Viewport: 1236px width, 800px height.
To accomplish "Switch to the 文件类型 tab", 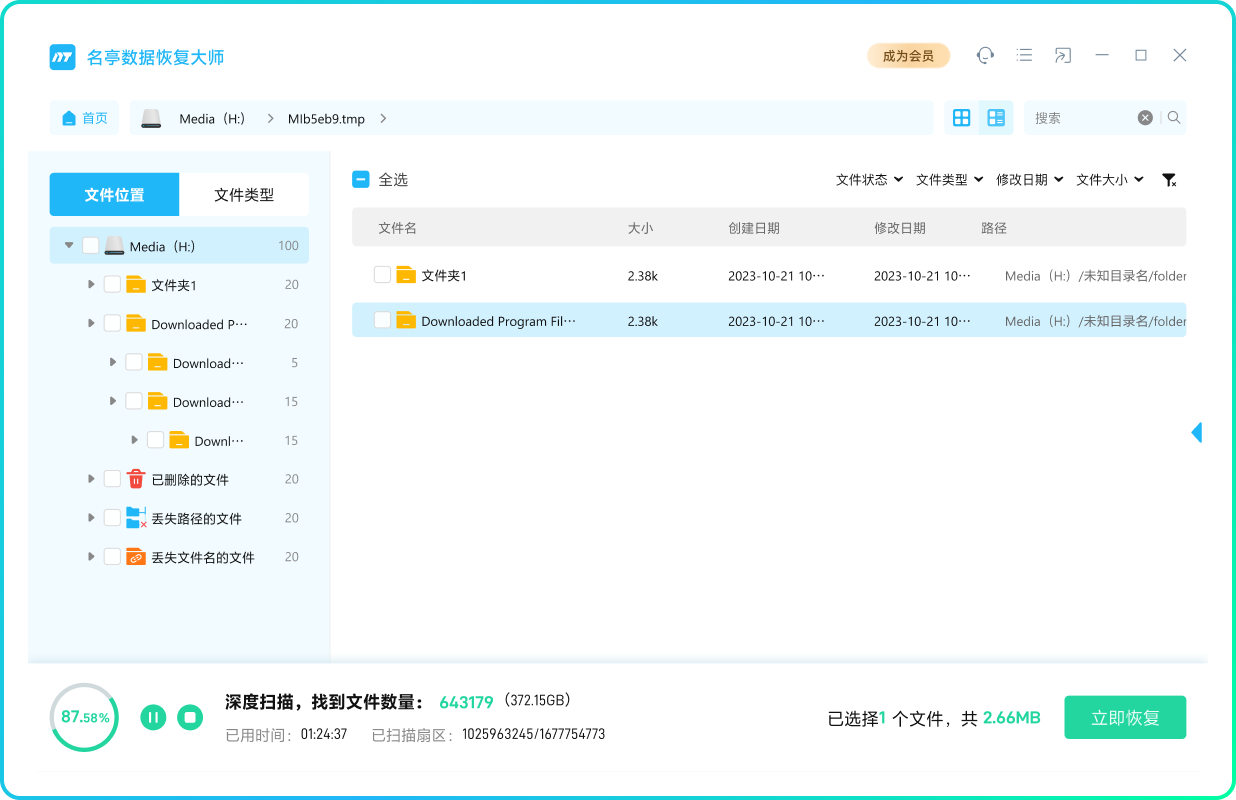I will [244, 195].
